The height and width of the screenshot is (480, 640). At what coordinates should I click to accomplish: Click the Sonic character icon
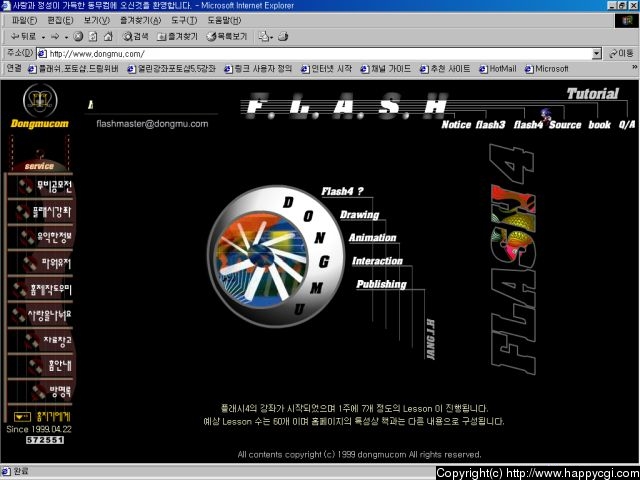coord(546,114)
